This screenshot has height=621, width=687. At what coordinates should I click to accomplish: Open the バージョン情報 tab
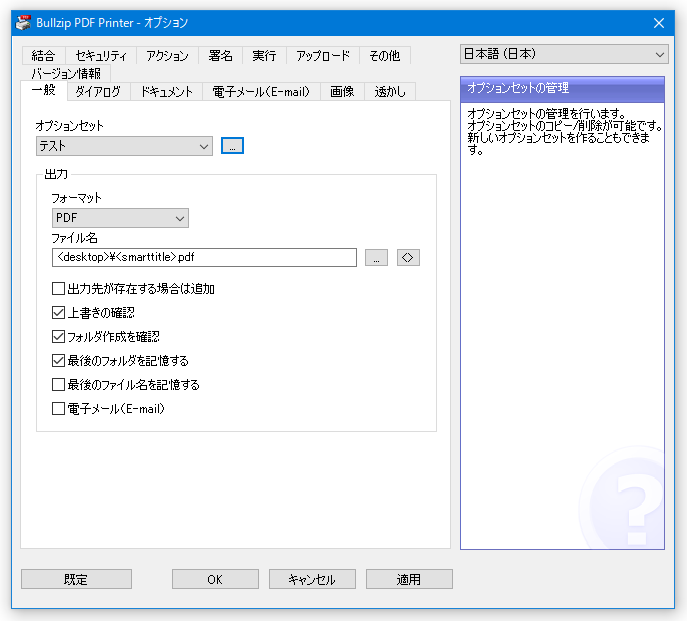pyautogui.click(x=66, y=73)
